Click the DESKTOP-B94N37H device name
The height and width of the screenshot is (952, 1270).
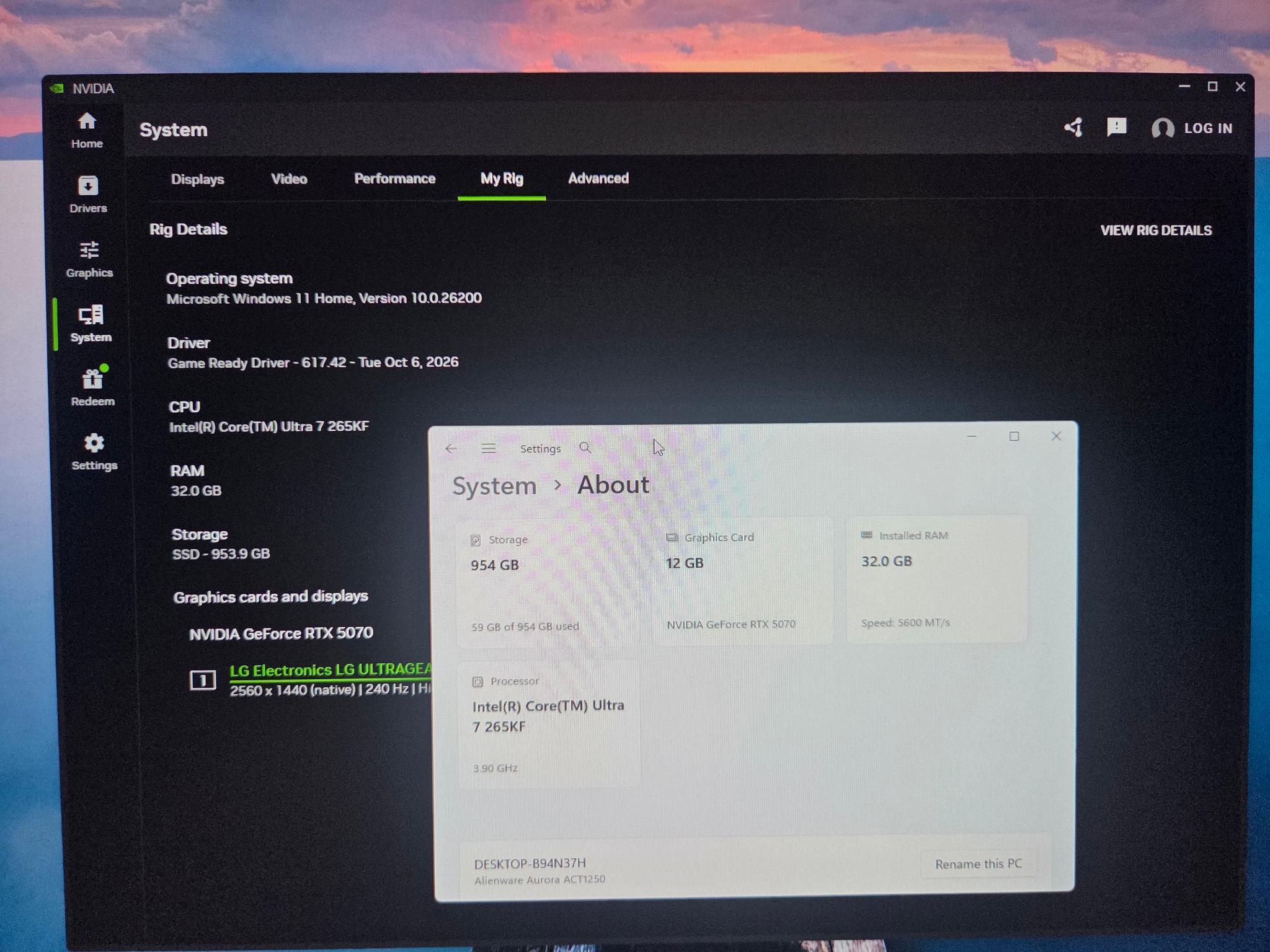pos(530,863)
